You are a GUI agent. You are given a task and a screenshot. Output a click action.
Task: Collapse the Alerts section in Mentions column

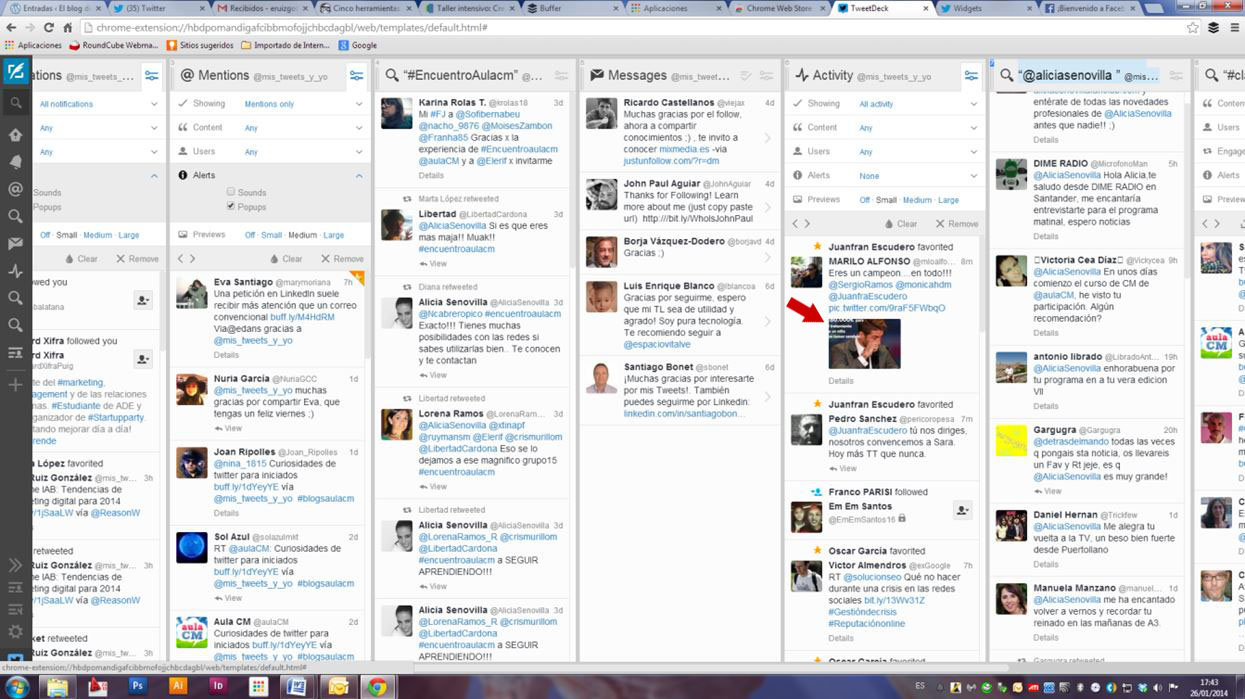tap(358, 175)
